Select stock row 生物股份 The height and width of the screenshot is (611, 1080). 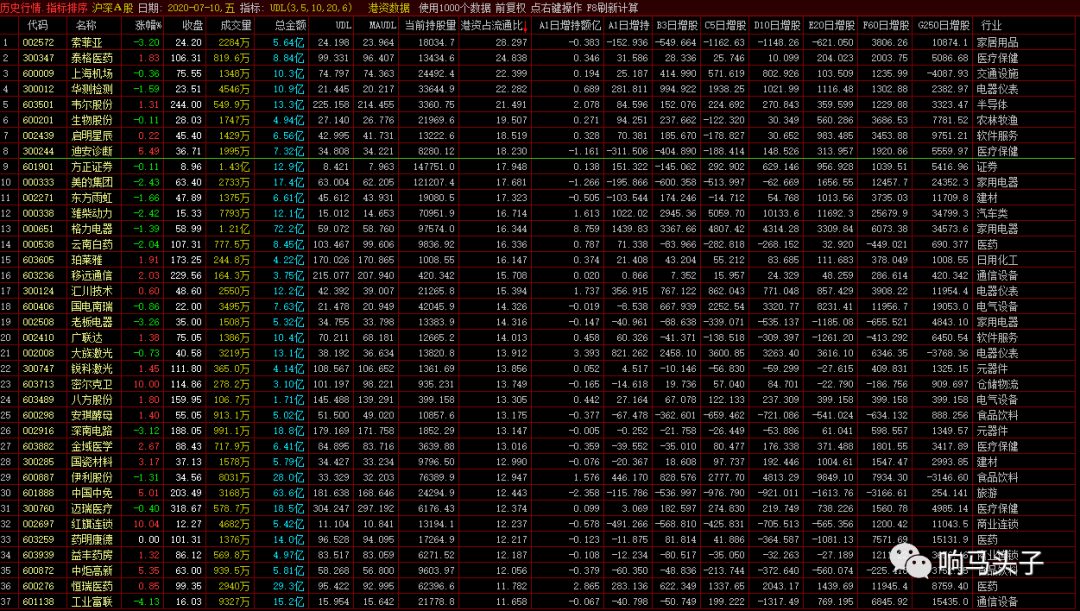pos(537,121)
